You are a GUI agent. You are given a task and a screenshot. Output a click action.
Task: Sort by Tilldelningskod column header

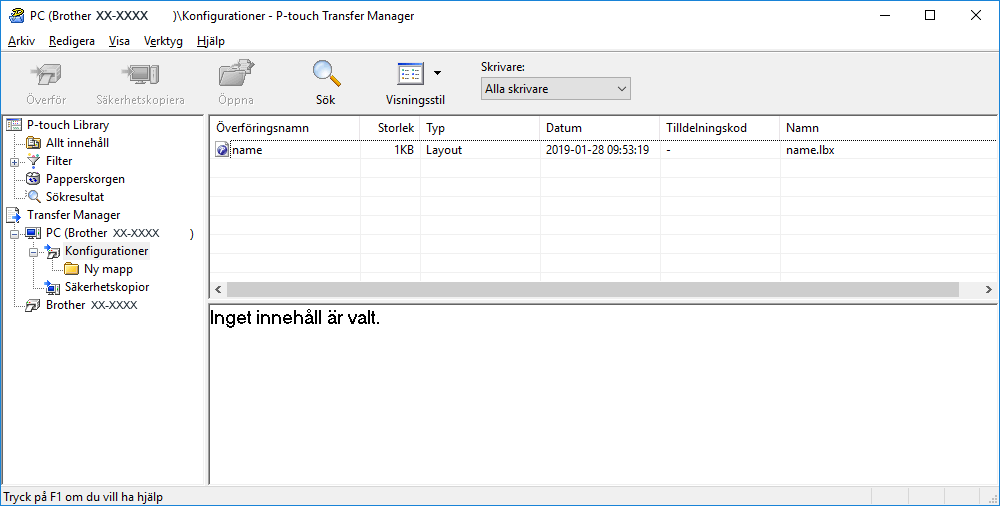pyautogui.click(x=720, y=128)
